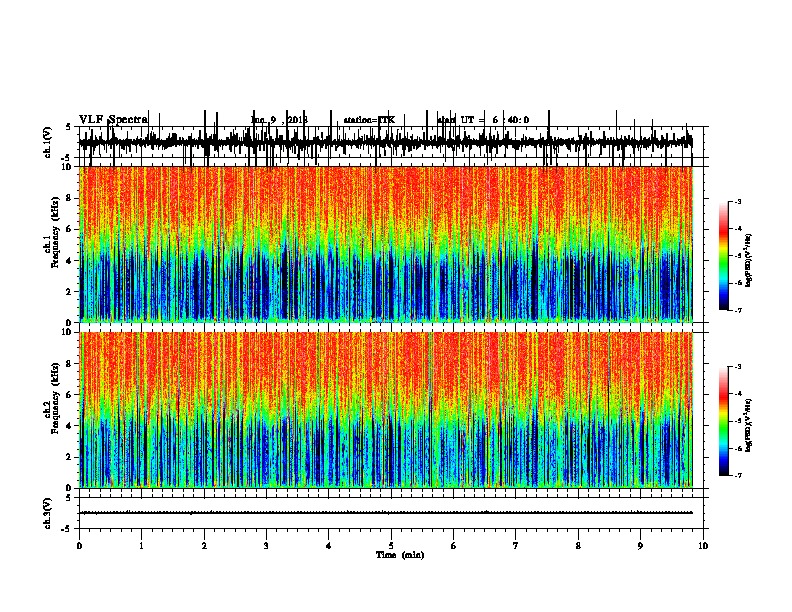Click the "ch.1(V)" waveform axis label

[x=47, y=142]
